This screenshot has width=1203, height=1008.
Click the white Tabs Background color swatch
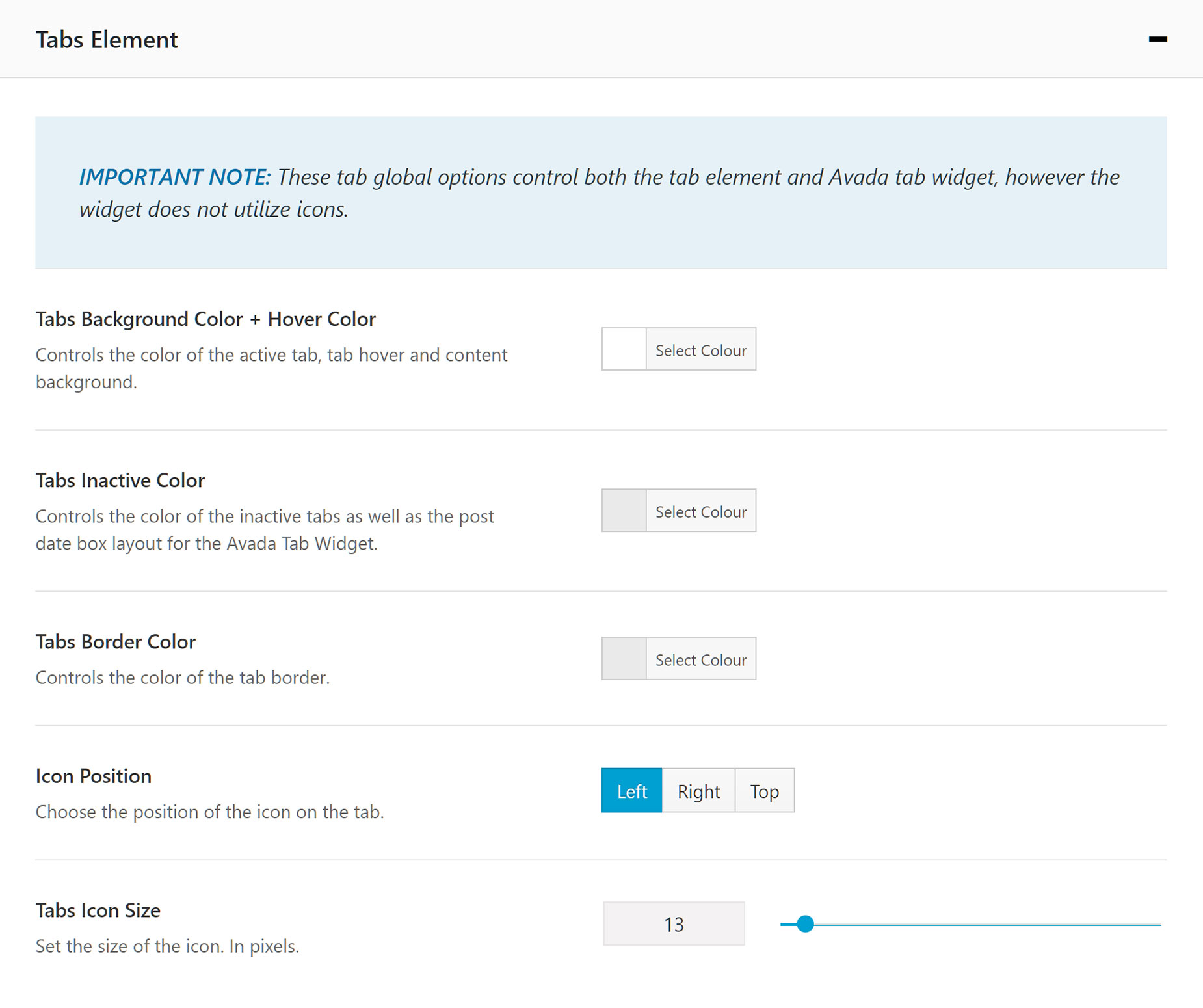coord(624,349)
